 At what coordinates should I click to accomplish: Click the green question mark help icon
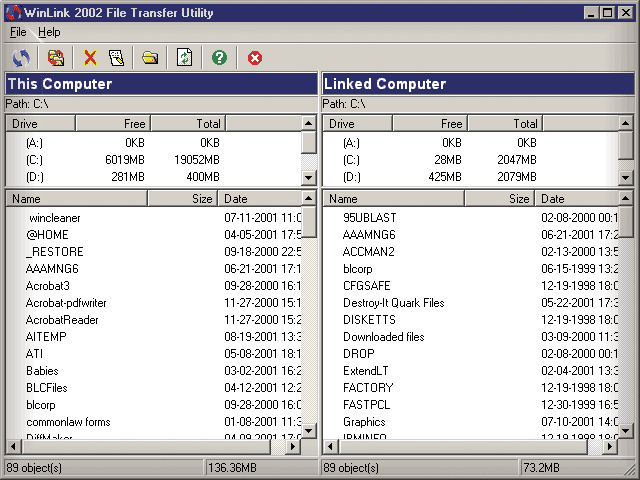219,58
